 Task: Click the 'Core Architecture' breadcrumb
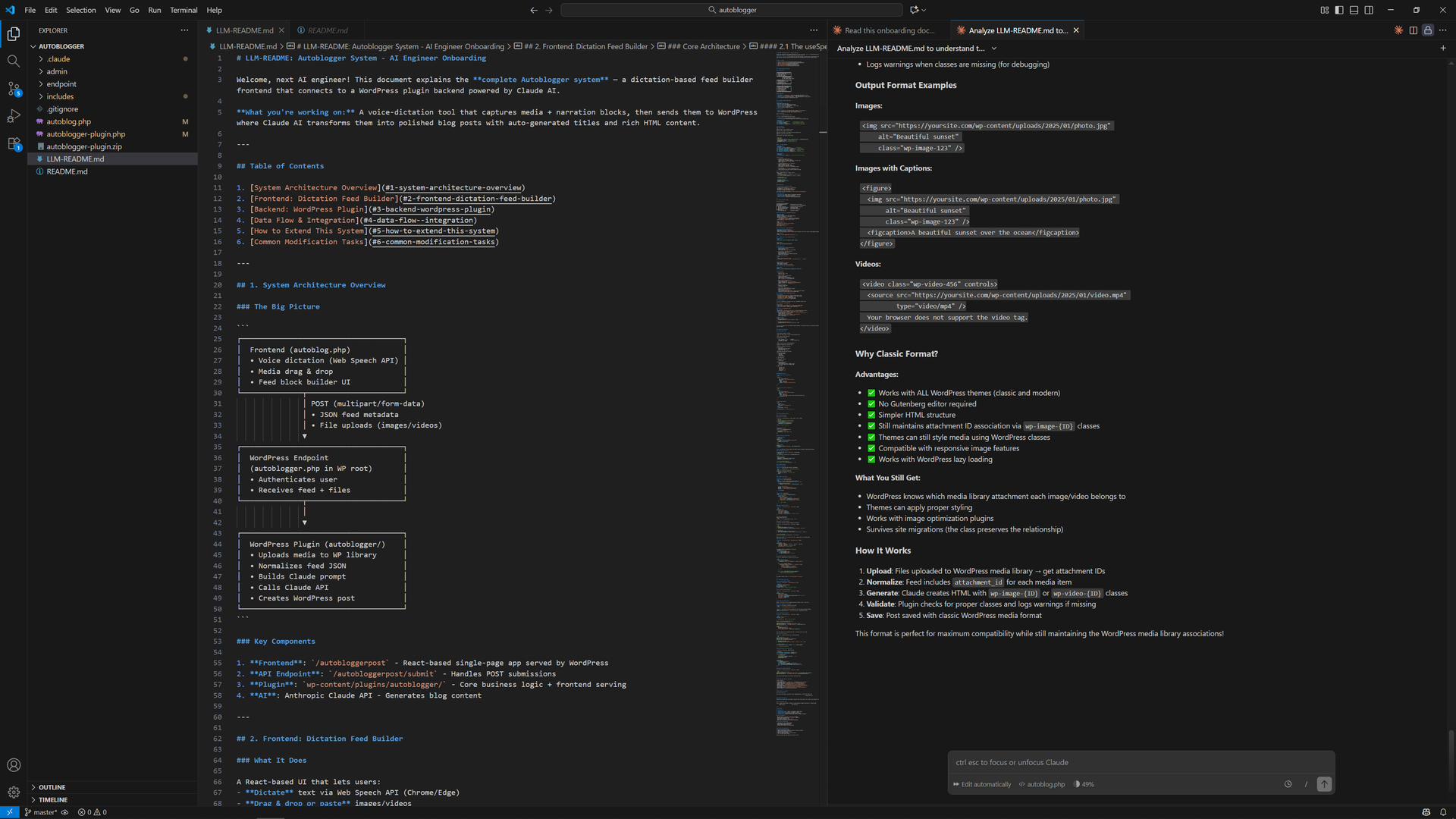704,46
